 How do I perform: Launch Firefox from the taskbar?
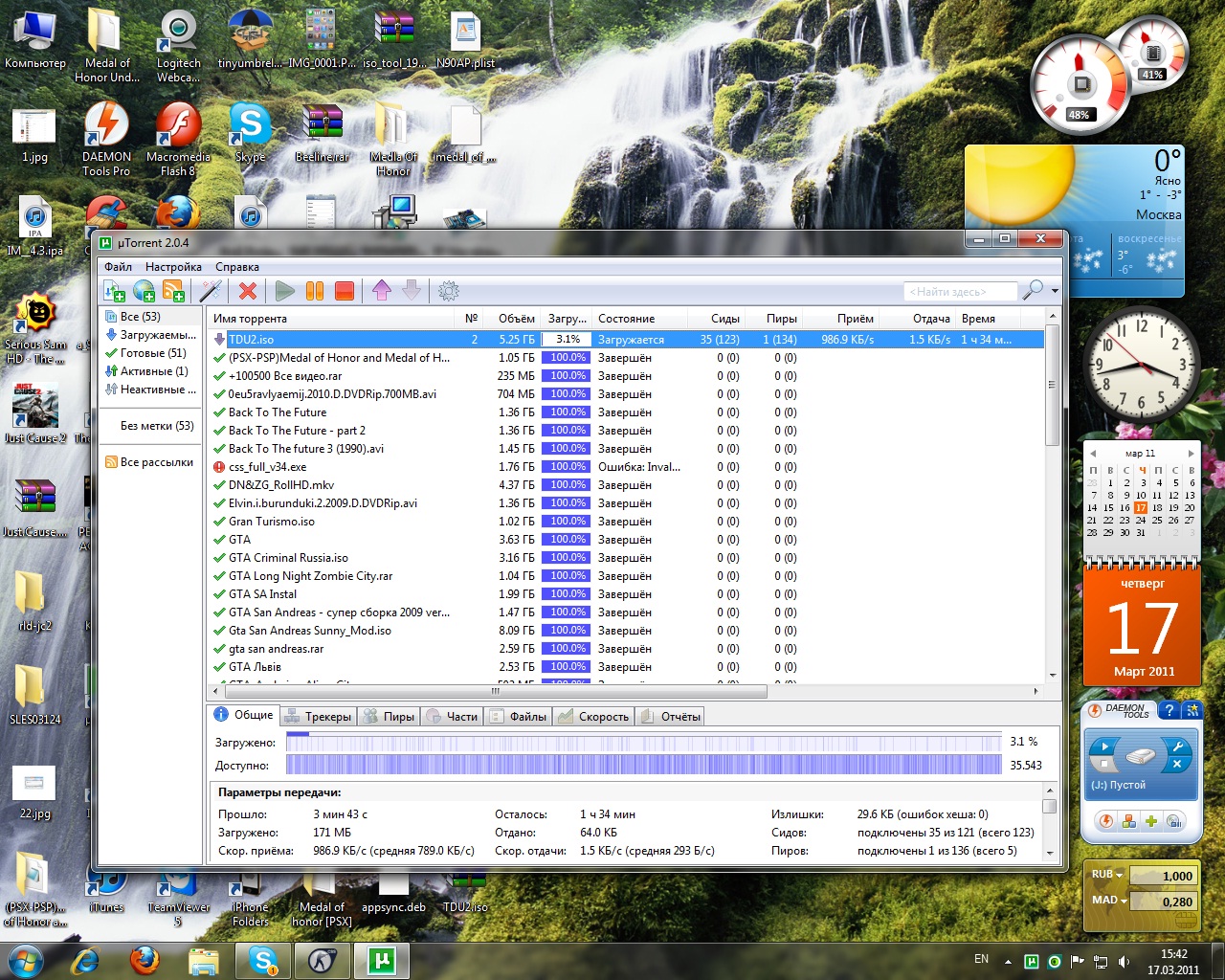(145, 959)
